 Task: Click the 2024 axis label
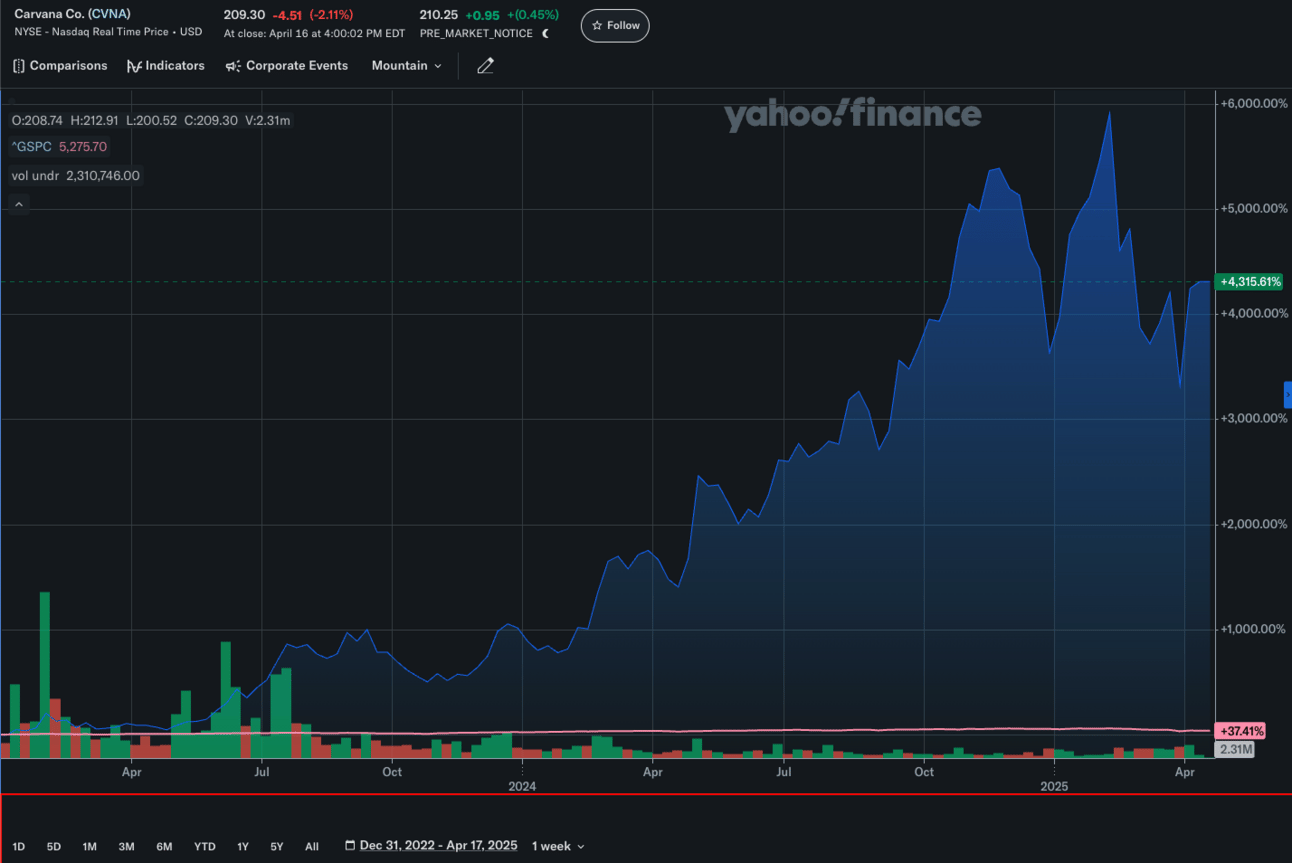tap(522, 787)
